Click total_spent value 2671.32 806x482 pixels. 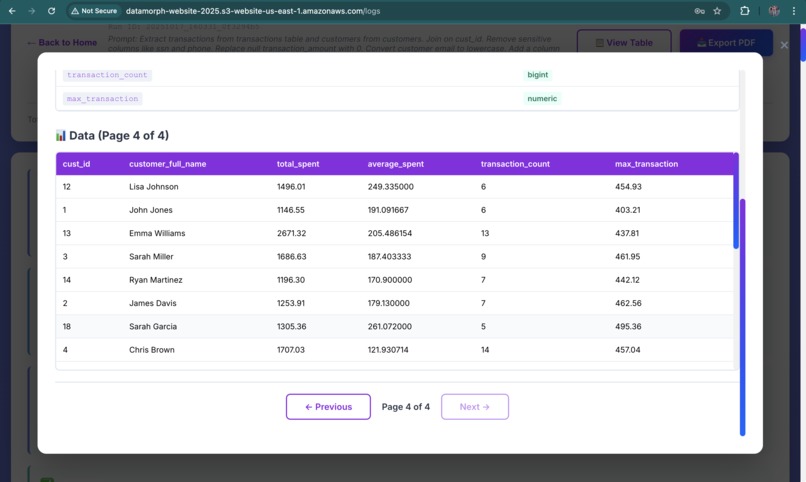(x=291, y=233)
